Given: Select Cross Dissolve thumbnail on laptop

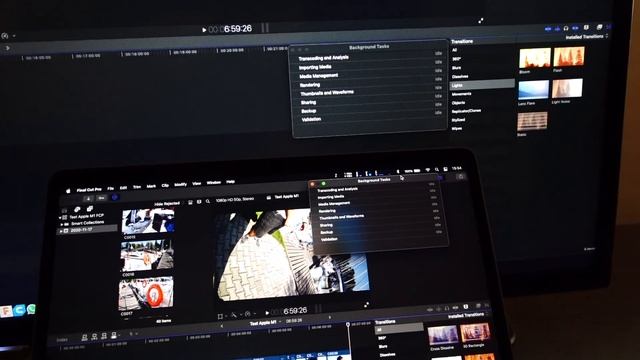Looking at the screenshot, I should tap(443, 335).
